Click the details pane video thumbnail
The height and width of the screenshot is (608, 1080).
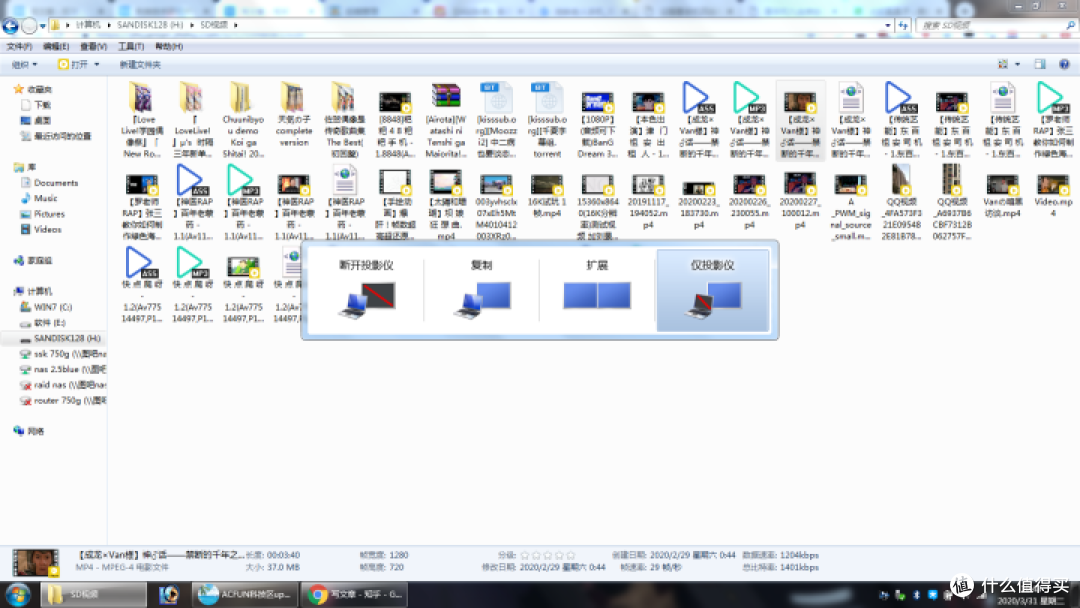[35, 562]
